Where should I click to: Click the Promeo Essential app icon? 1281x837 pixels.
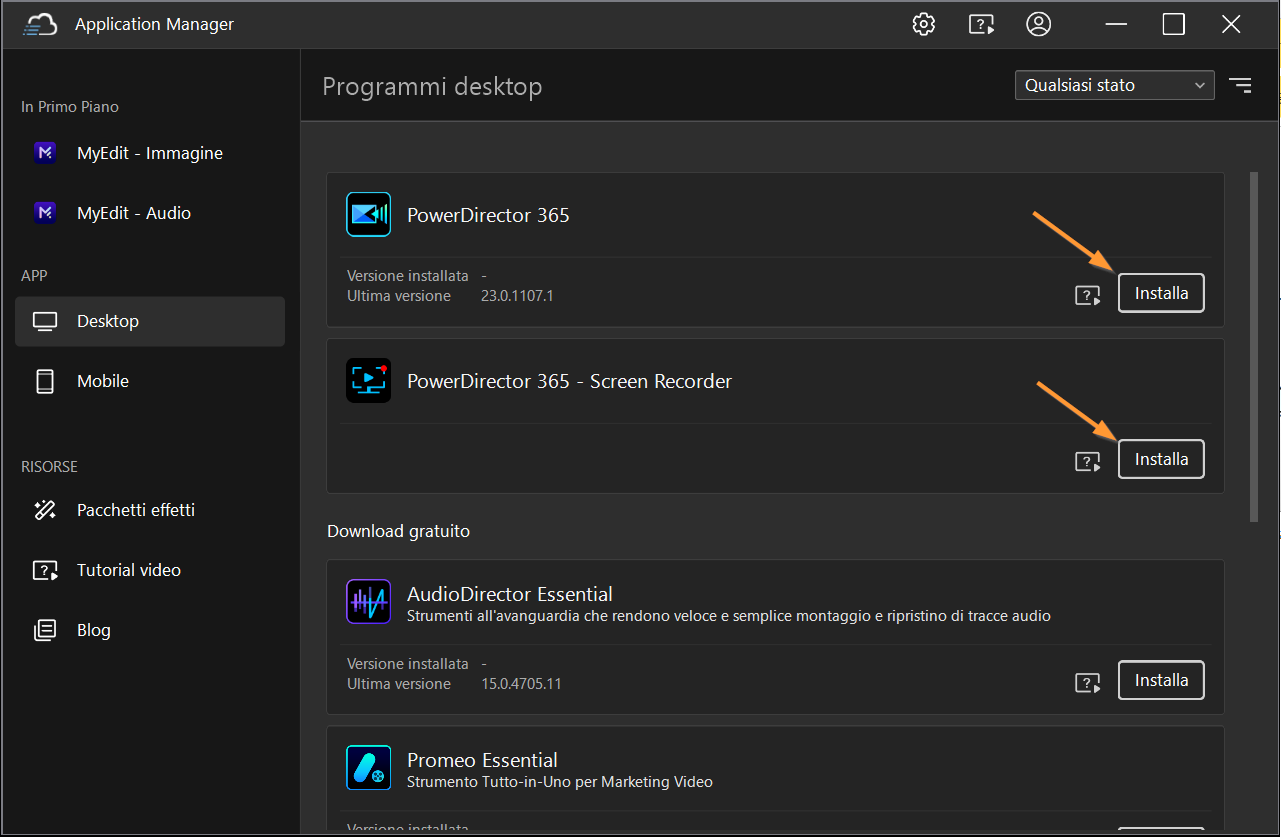(368, 768)
